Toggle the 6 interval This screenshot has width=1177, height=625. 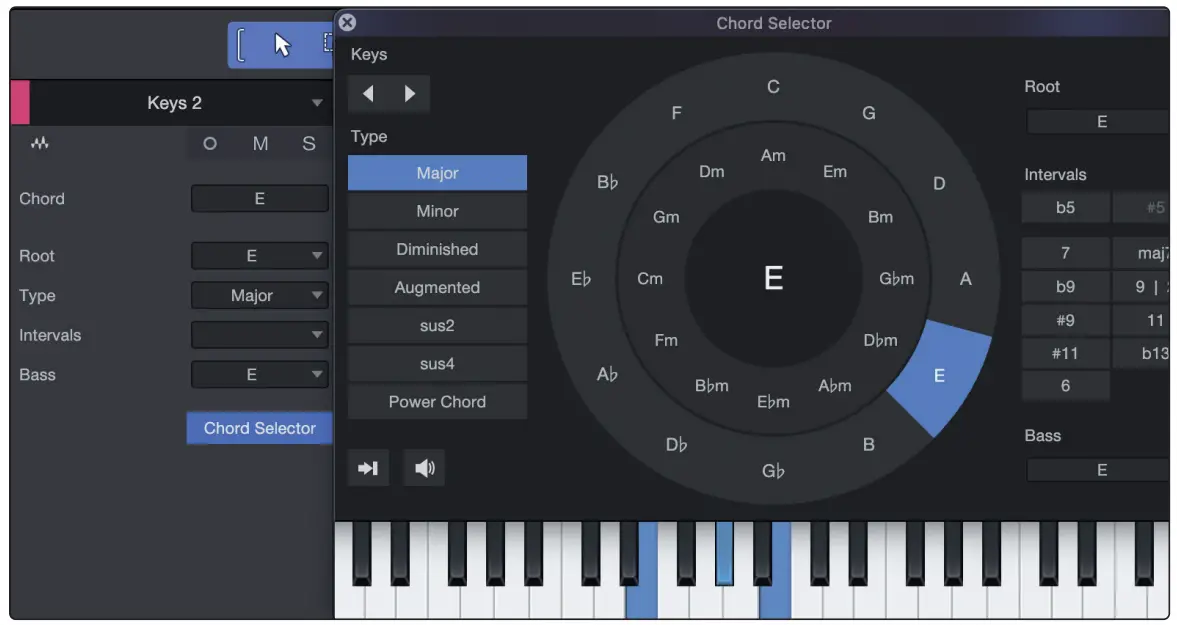point(1065,386)
